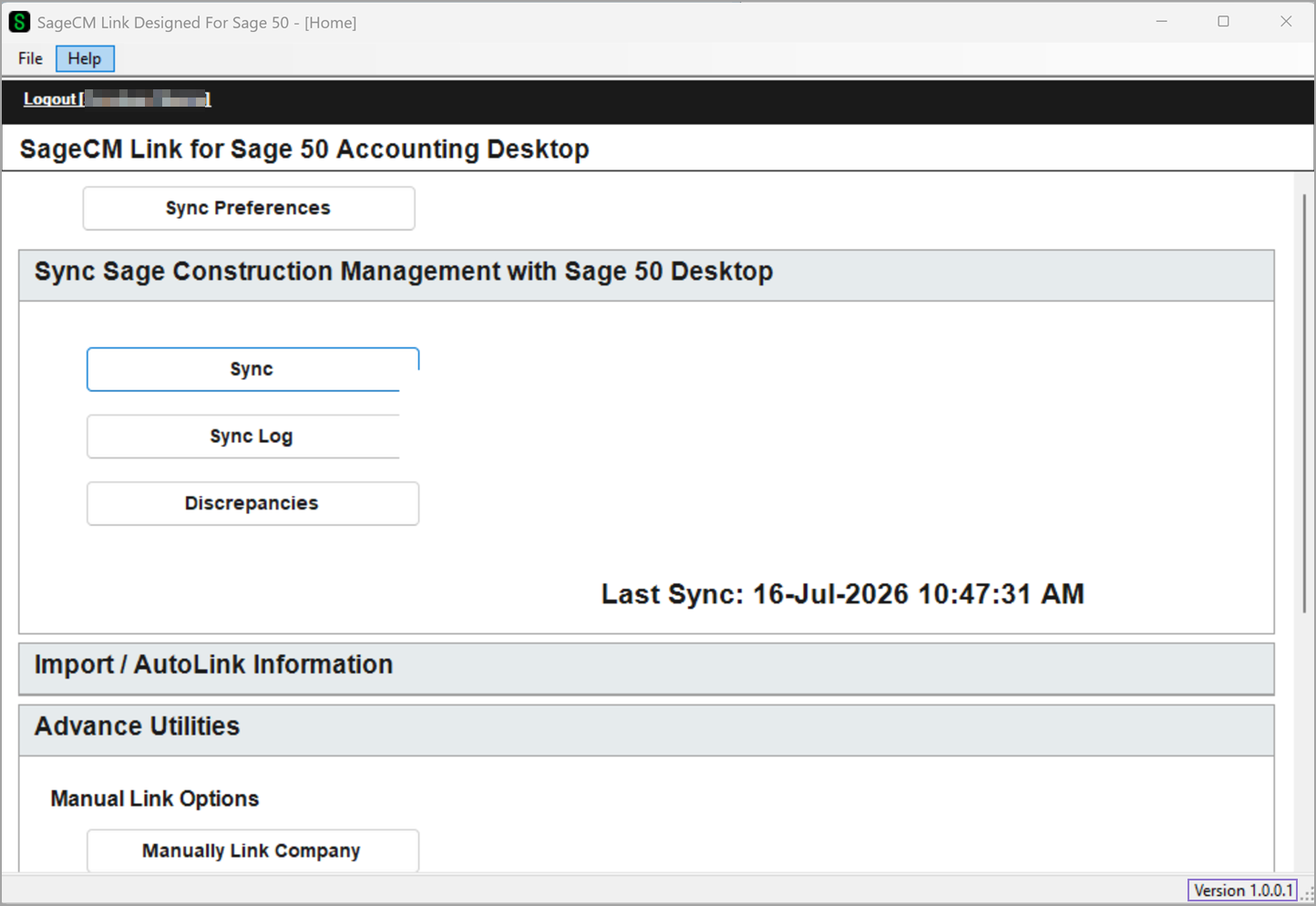Start a Sync now

tap(252, 369)
